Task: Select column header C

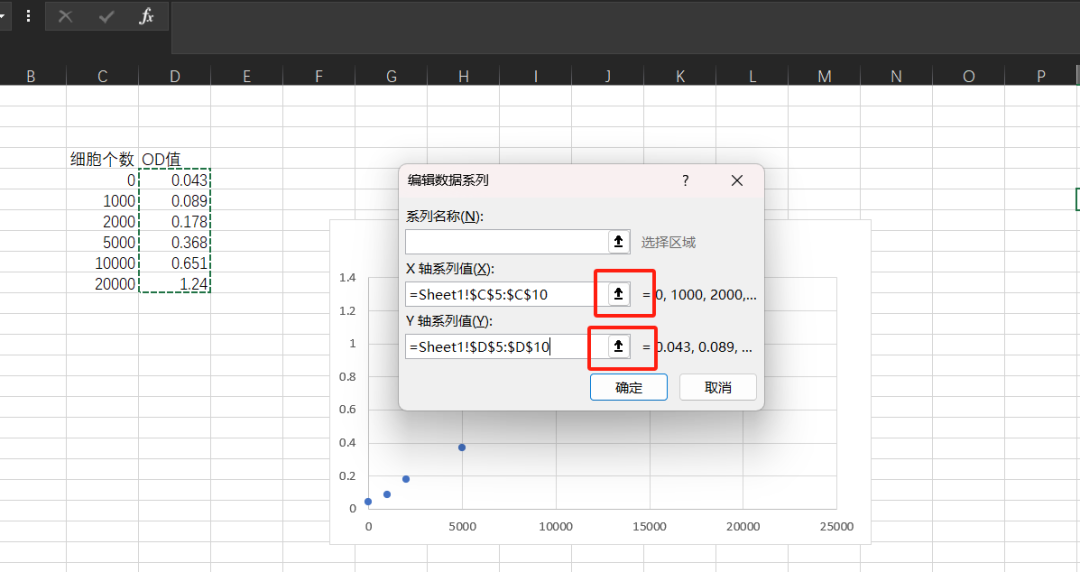Action: point(102,76)
